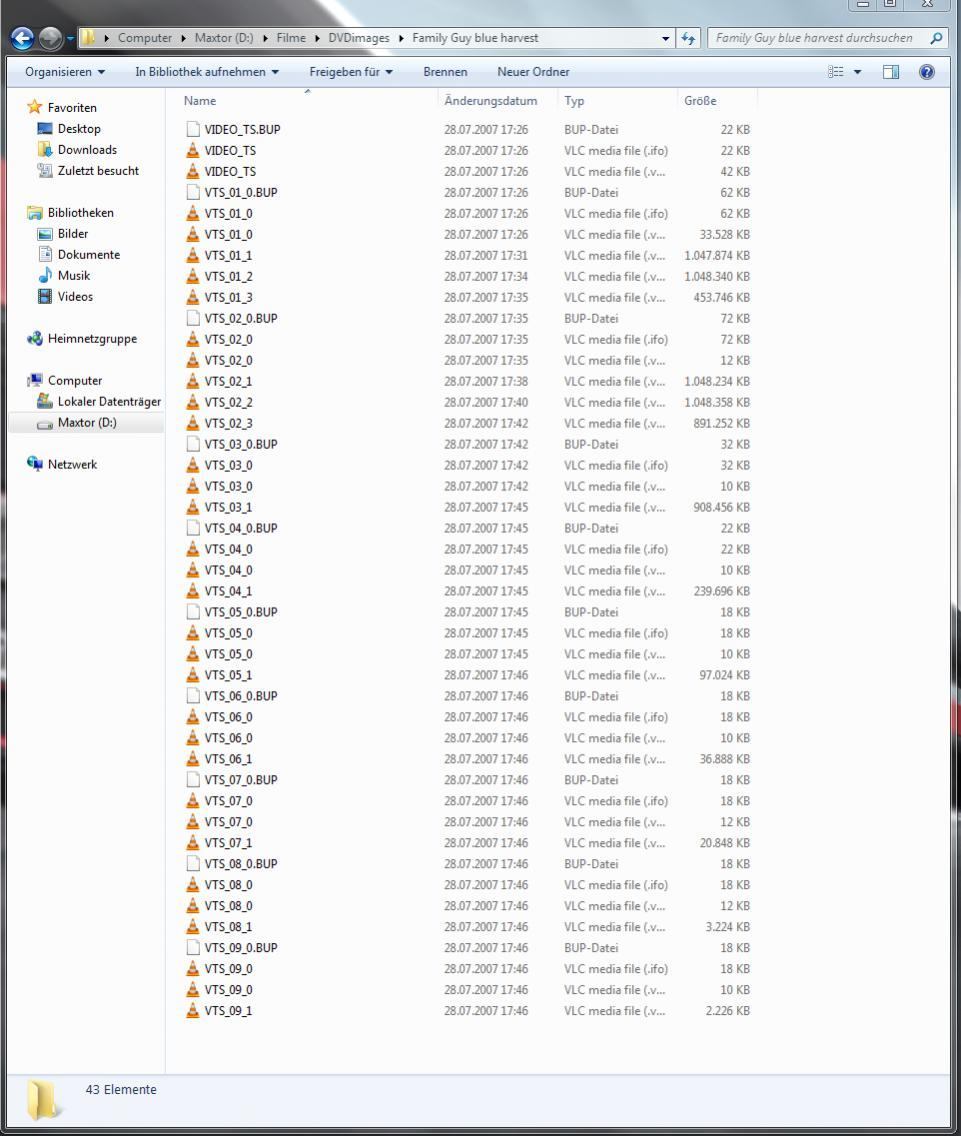The image size is (961, 1136).
Task: Click VLC cone icon of VTS_01_2
Action: click(x=192, y=276)
